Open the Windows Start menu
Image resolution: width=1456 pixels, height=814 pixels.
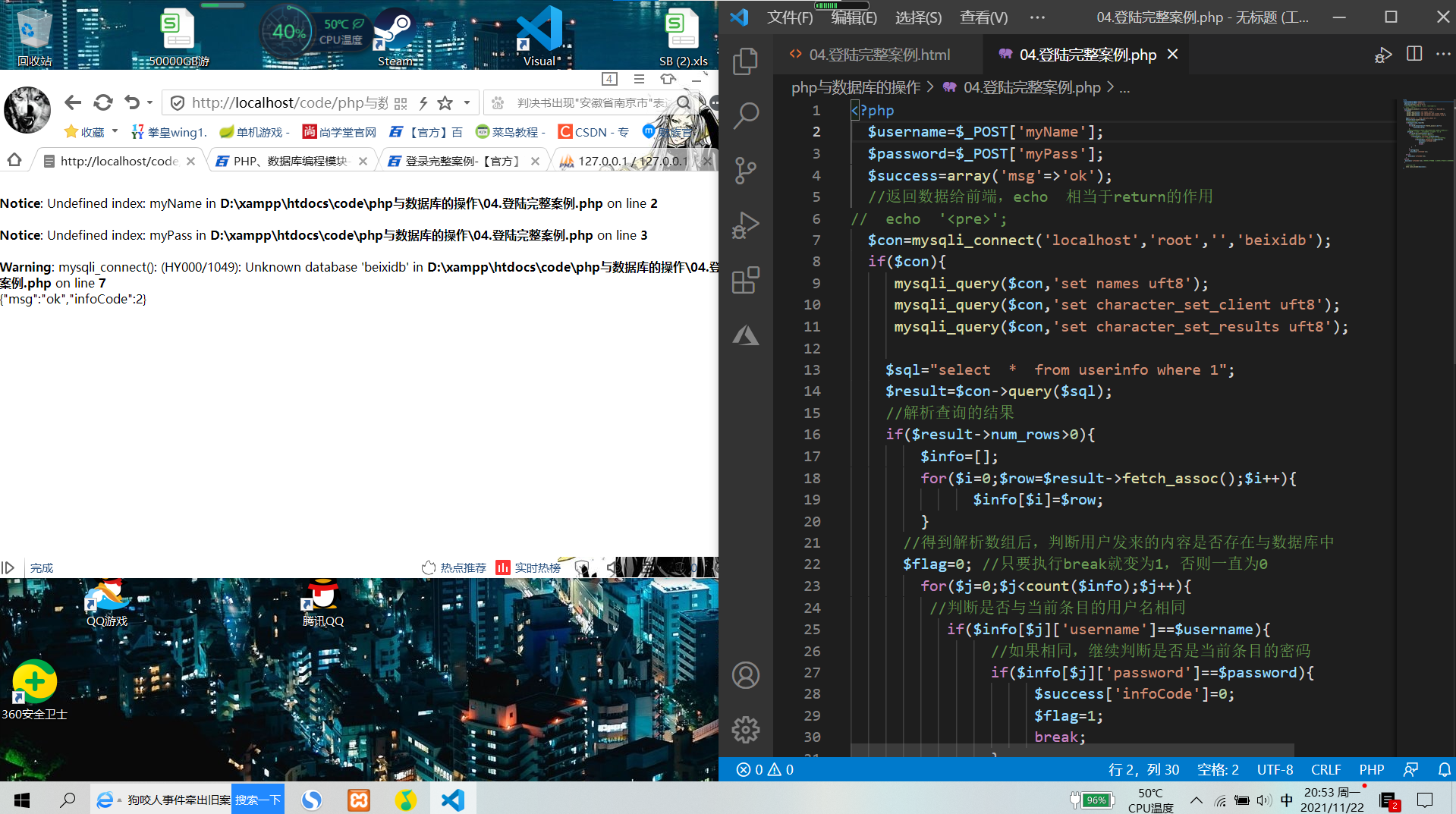pos(22,800)
